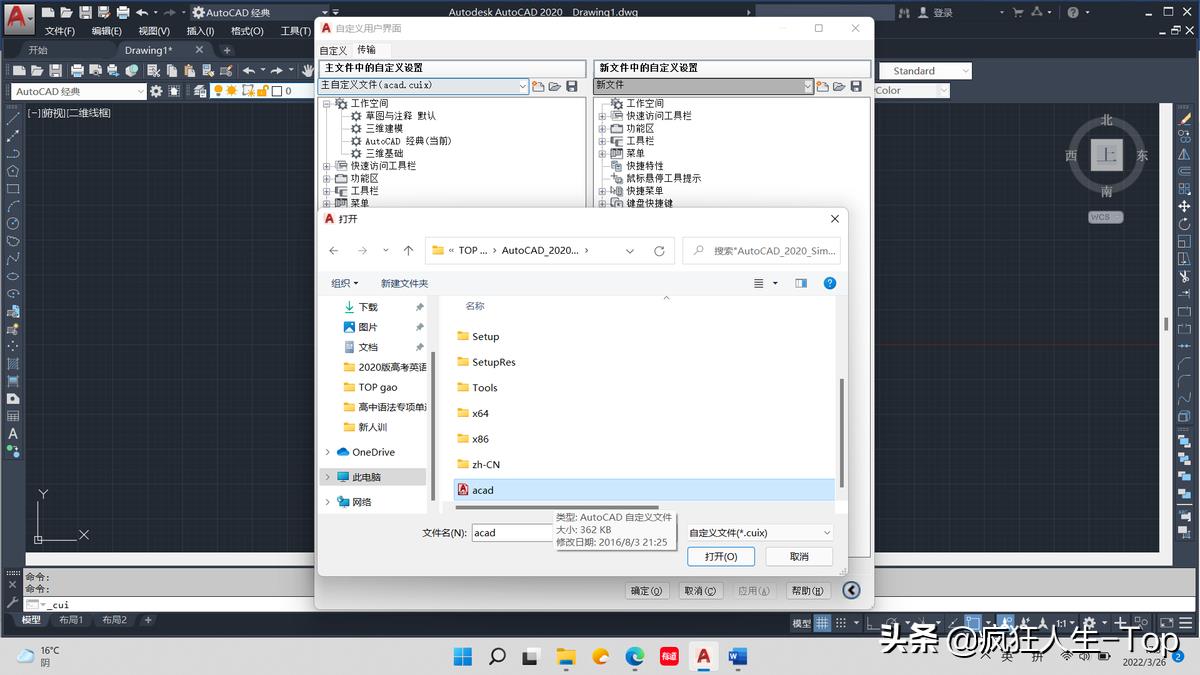Open AutoCAD 经典 workspace combo box
This screenshot has height=675, width=1200.
[x=78, y=91]
